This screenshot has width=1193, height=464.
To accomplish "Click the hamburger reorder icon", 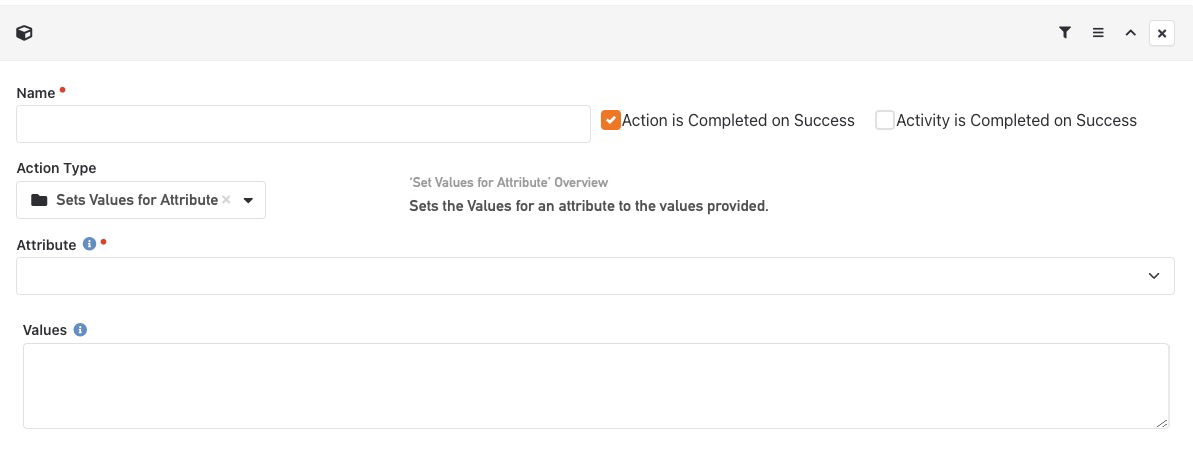I will [1098, 33].
